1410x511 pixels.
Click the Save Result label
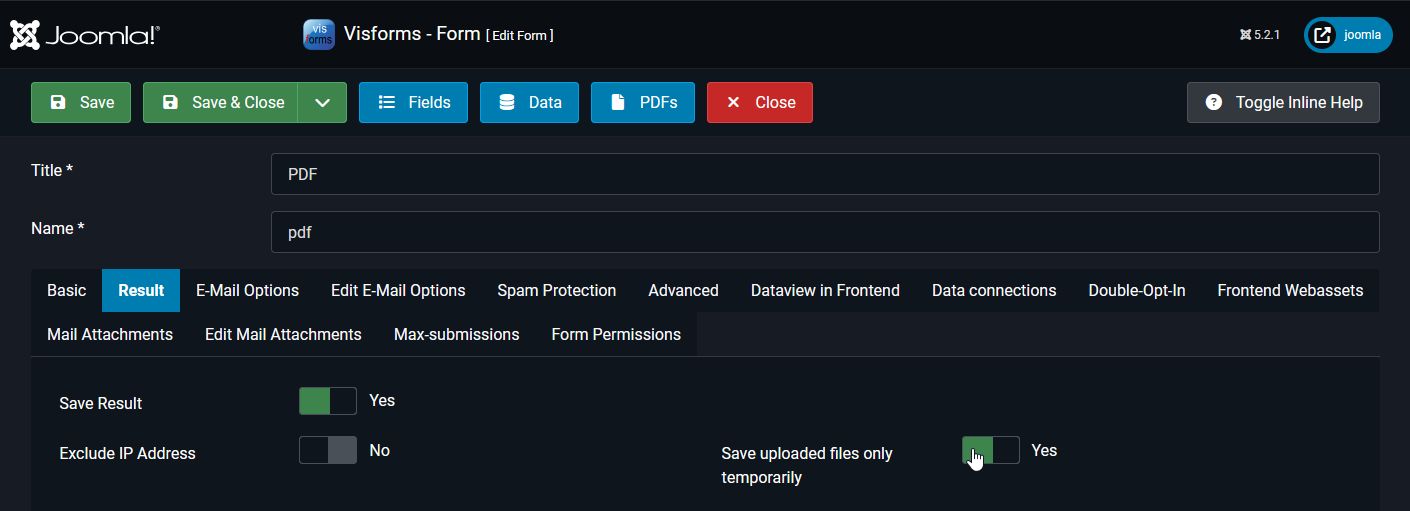tap(101, 403)
